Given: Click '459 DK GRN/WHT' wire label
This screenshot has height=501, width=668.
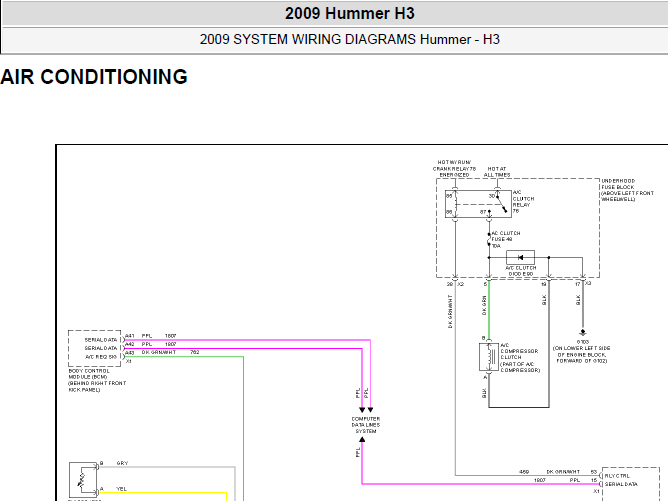Looking at the screenshot, I should click(x=550, y=472).
